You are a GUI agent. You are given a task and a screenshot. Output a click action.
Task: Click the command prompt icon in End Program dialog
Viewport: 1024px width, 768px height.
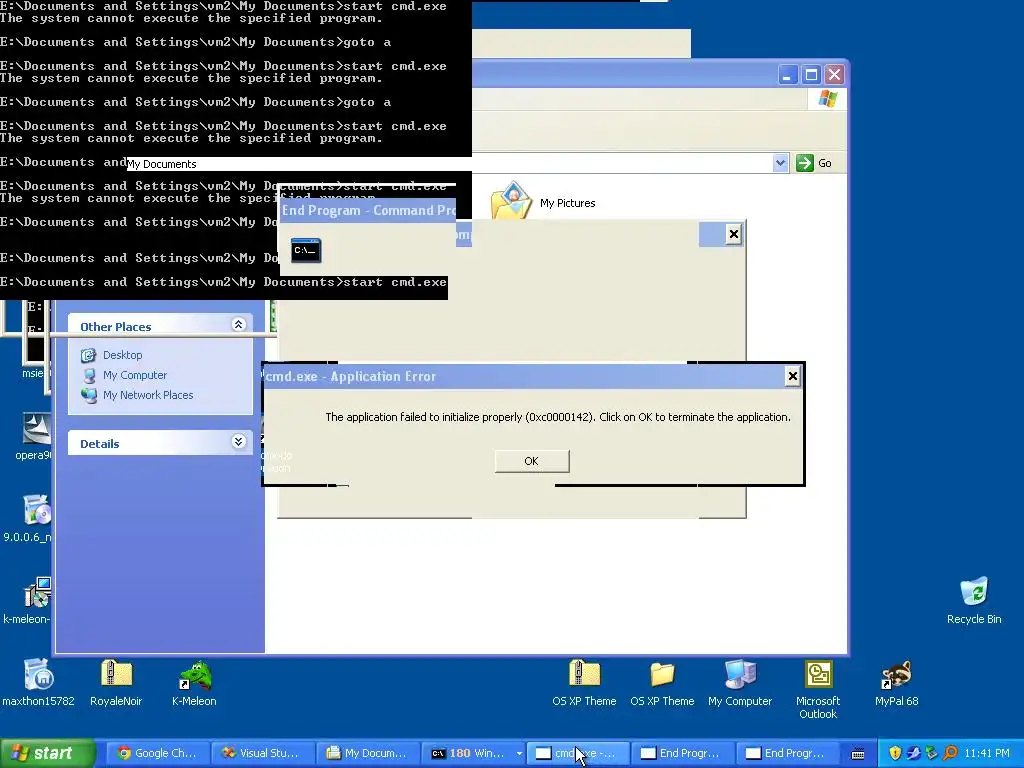[x=306, y=250]
